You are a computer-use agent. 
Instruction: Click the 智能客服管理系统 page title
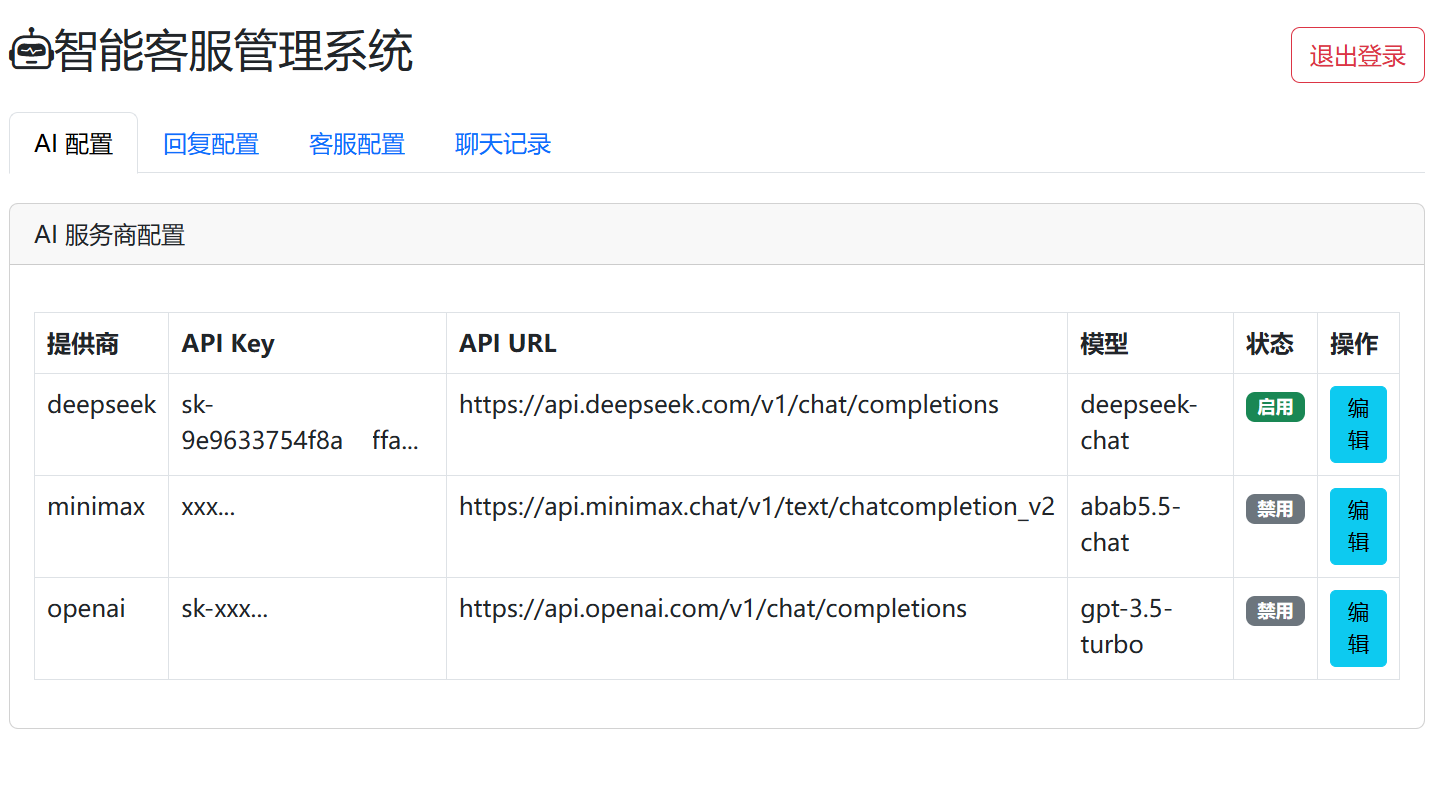[x=233, y=51]
